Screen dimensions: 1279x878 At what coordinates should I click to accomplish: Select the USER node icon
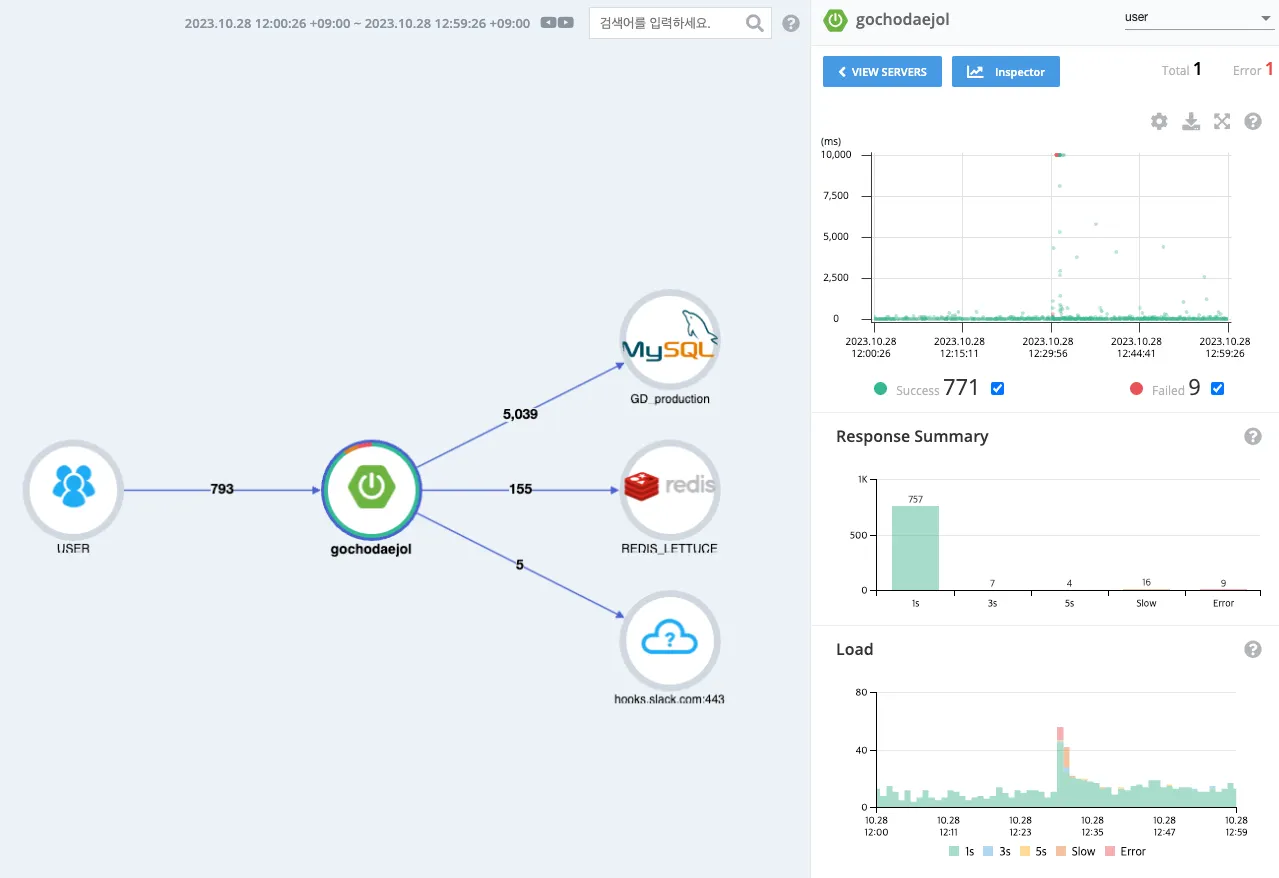72,489
